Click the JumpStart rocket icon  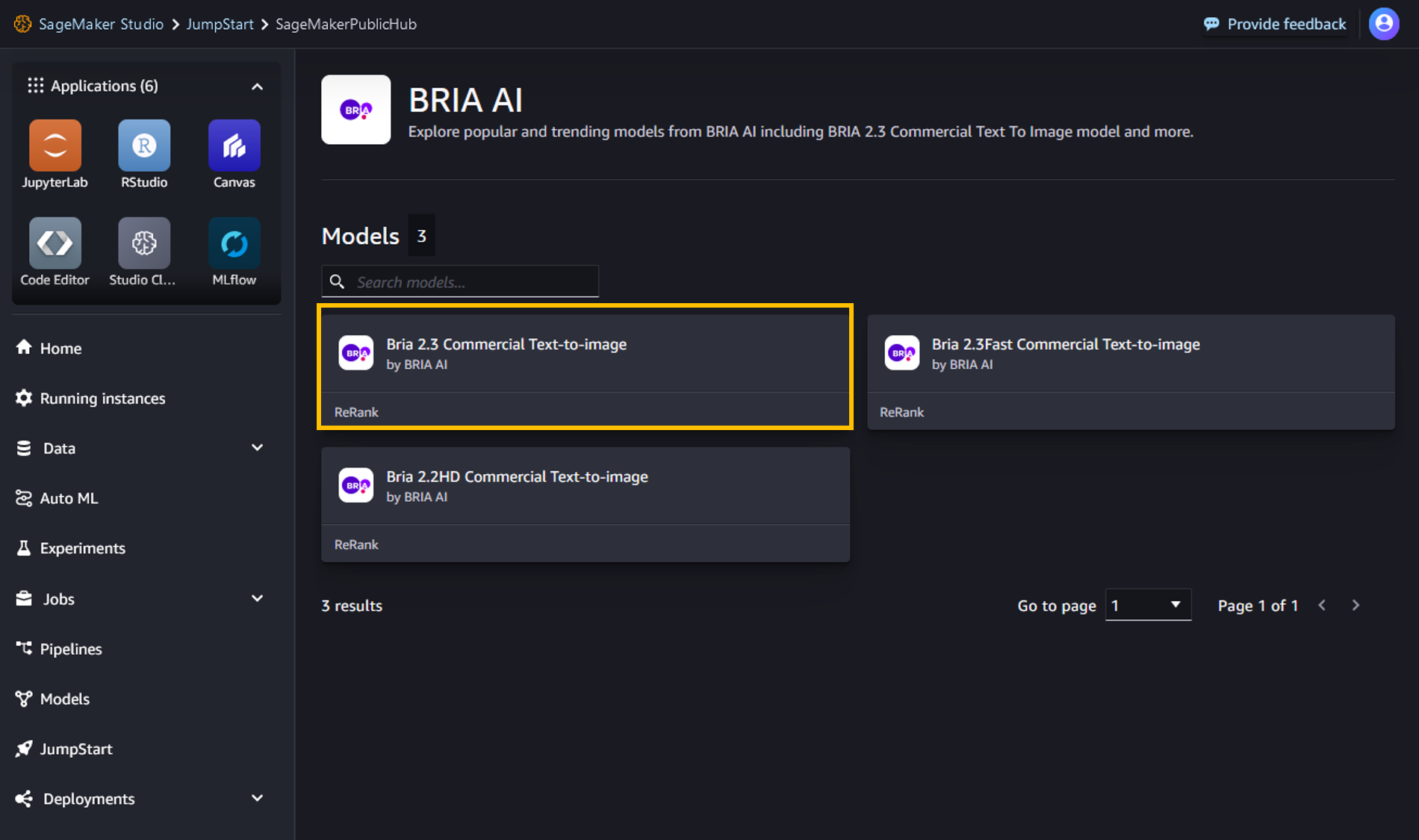coord(24,748)
